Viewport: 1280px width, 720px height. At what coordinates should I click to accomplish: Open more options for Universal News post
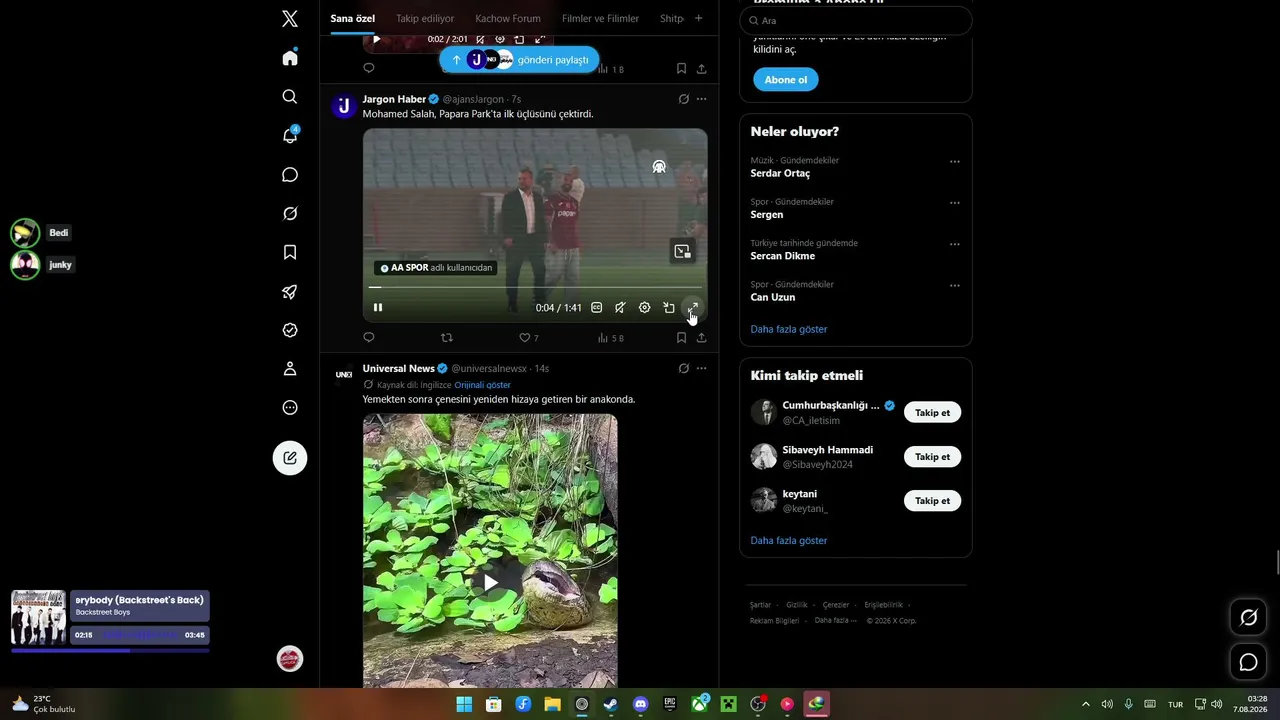(x=701, y=368)
